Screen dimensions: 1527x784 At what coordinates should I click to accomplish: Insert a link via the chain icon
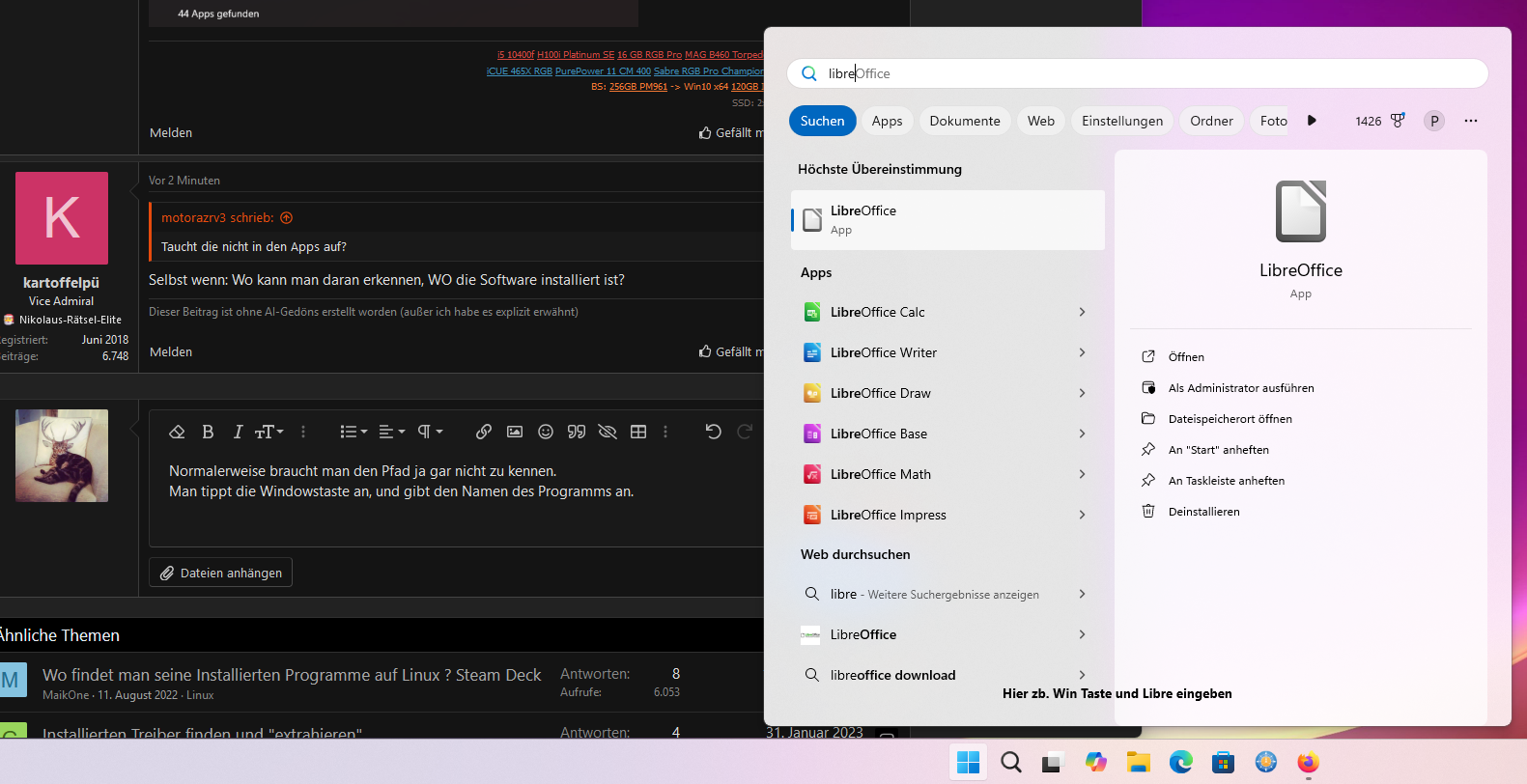[484, 432]
